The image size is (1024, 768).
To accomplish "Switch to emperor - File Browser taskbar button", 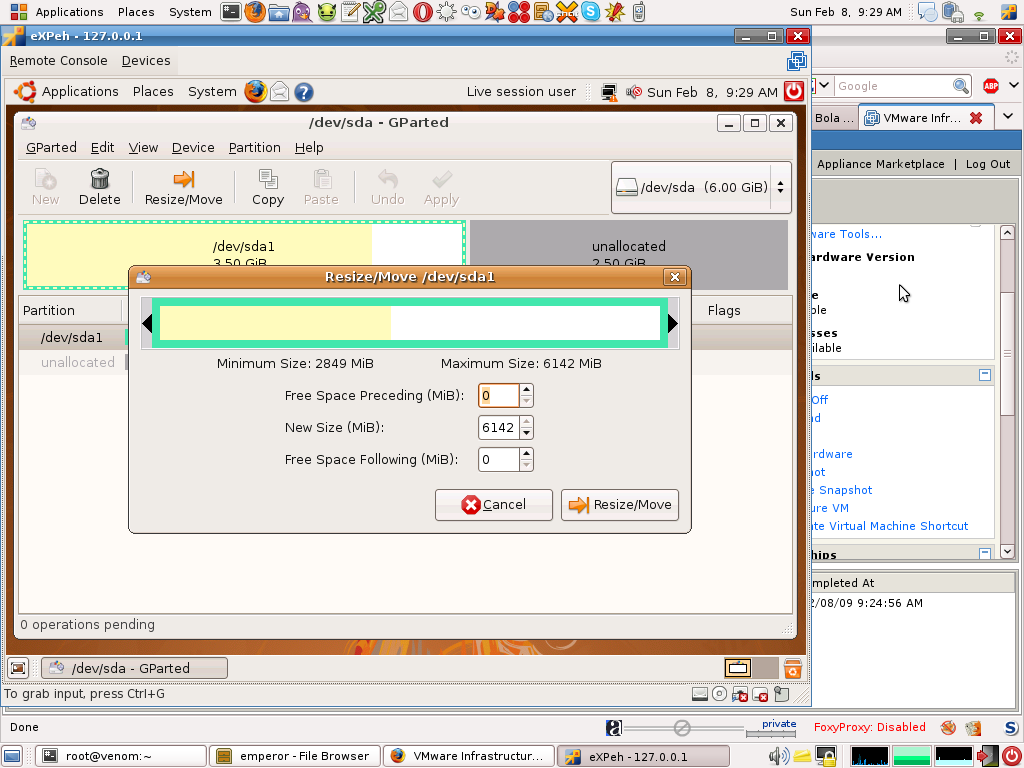I will (295, 756).
